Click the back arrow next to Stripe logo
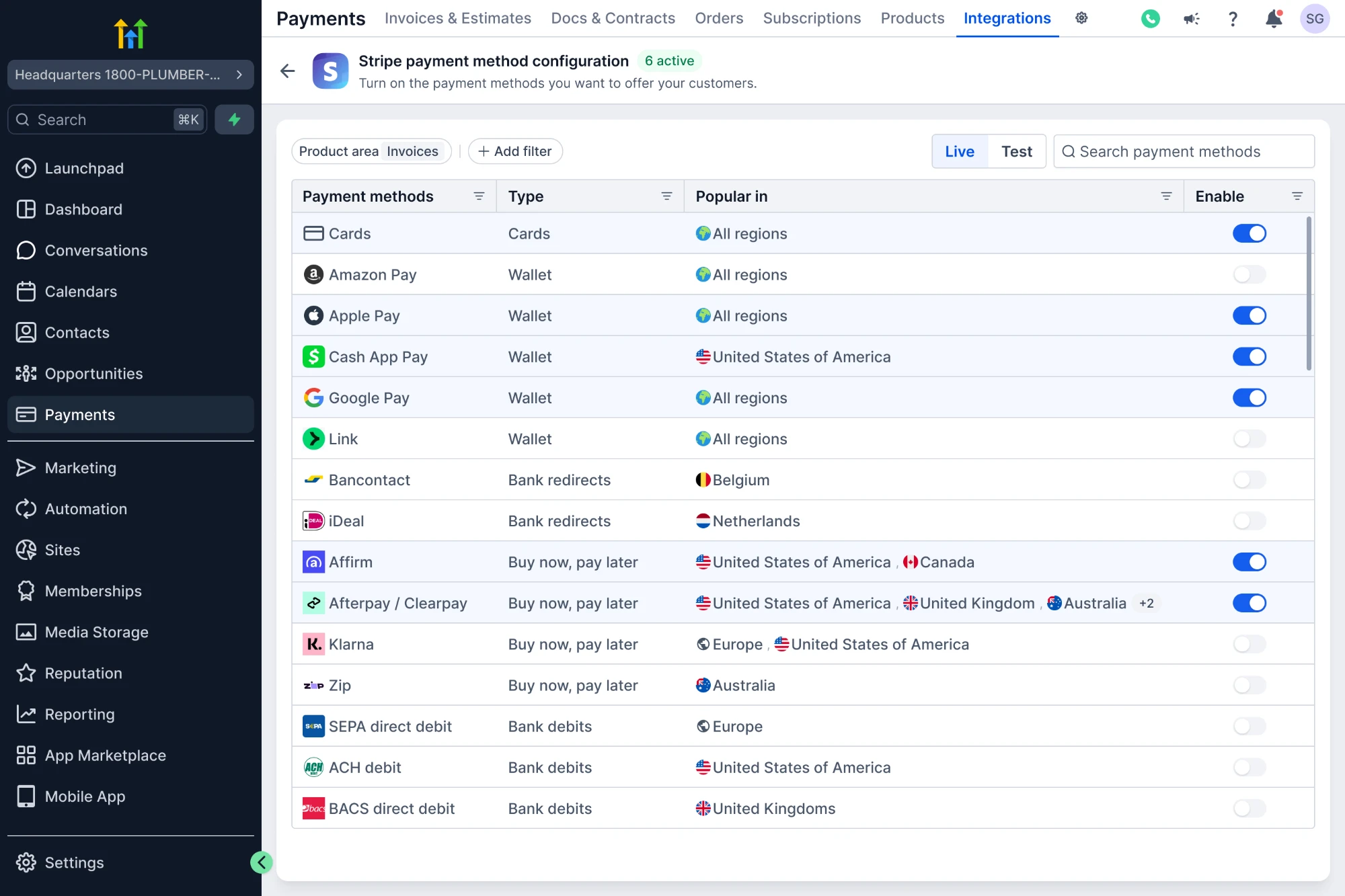The image size is (1345, 896). click(288, 71)
